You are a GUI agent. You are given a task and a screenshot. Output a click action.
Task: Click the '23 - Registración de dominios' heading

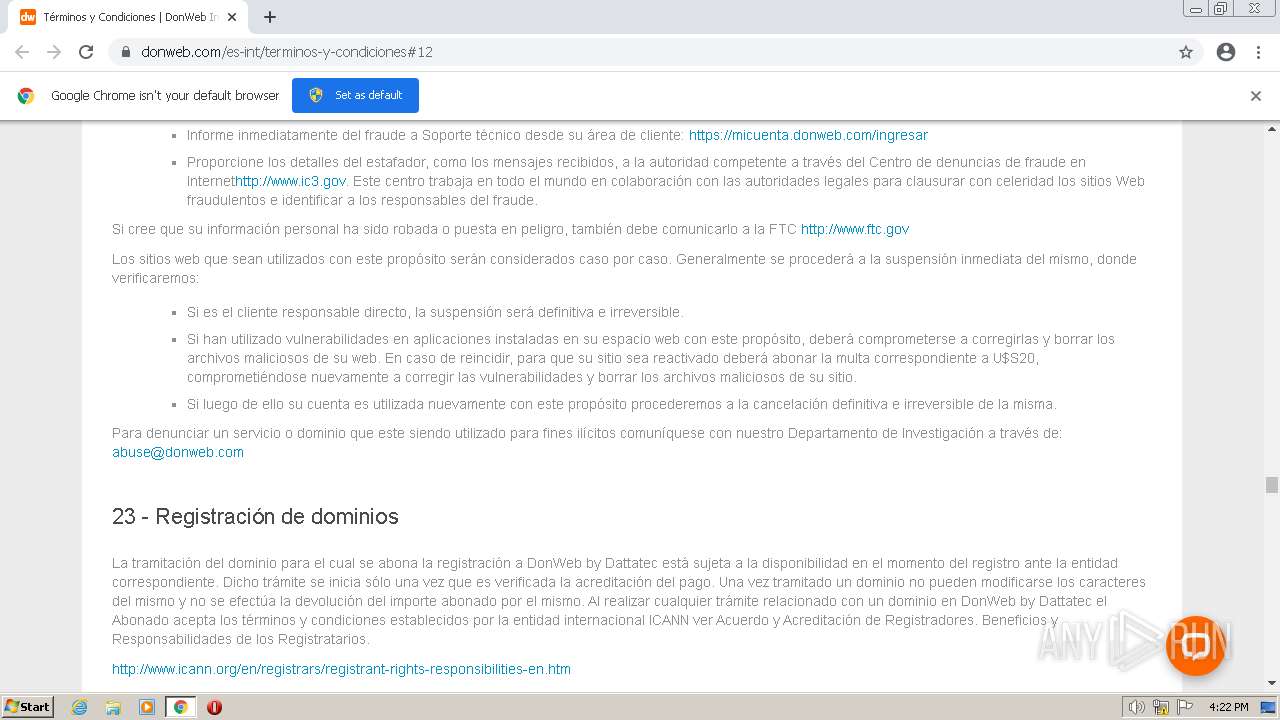point(255,516)
